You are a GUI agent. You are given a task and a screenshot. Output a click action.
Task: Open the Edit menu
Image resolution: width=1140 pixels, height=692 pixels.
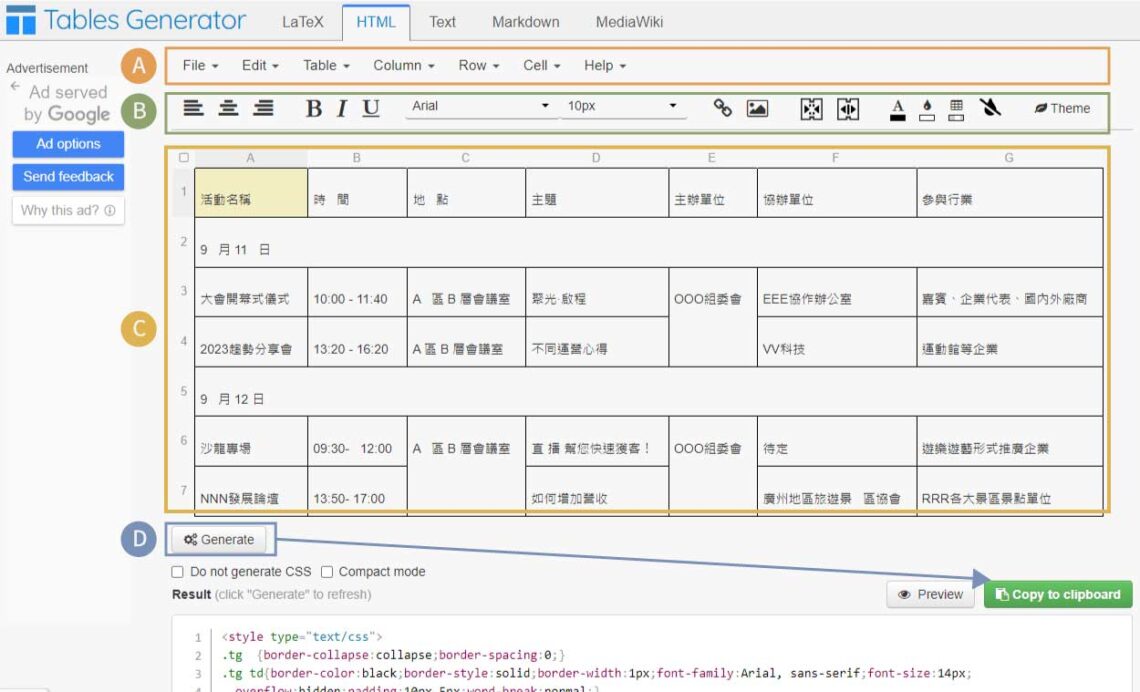[x=260, y=65]
